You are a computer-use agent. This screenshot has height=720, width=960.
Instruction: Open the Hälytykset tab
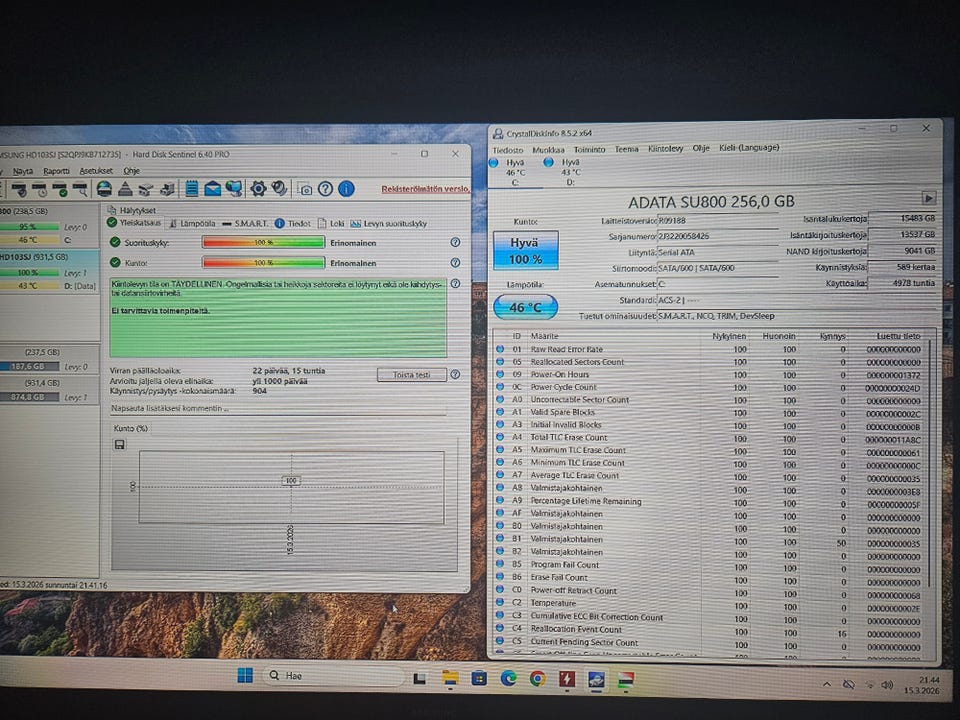coord(132,210)
